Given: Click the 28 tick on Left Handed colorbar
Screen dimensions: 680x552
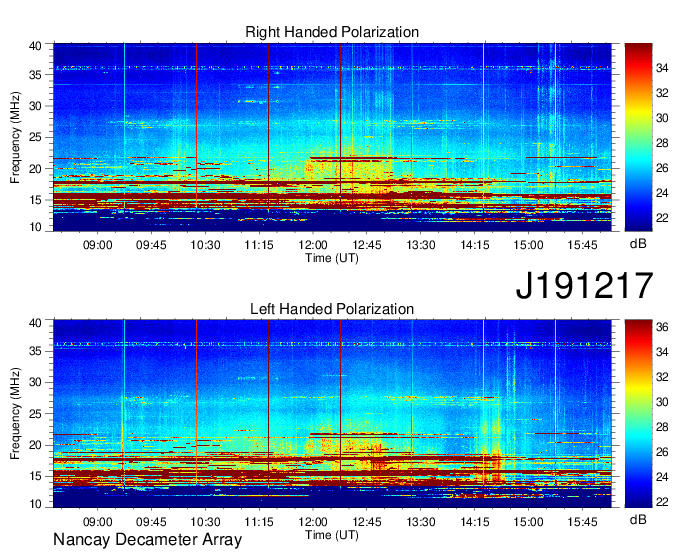Looking at the screenshot, I should coord(662,427).
